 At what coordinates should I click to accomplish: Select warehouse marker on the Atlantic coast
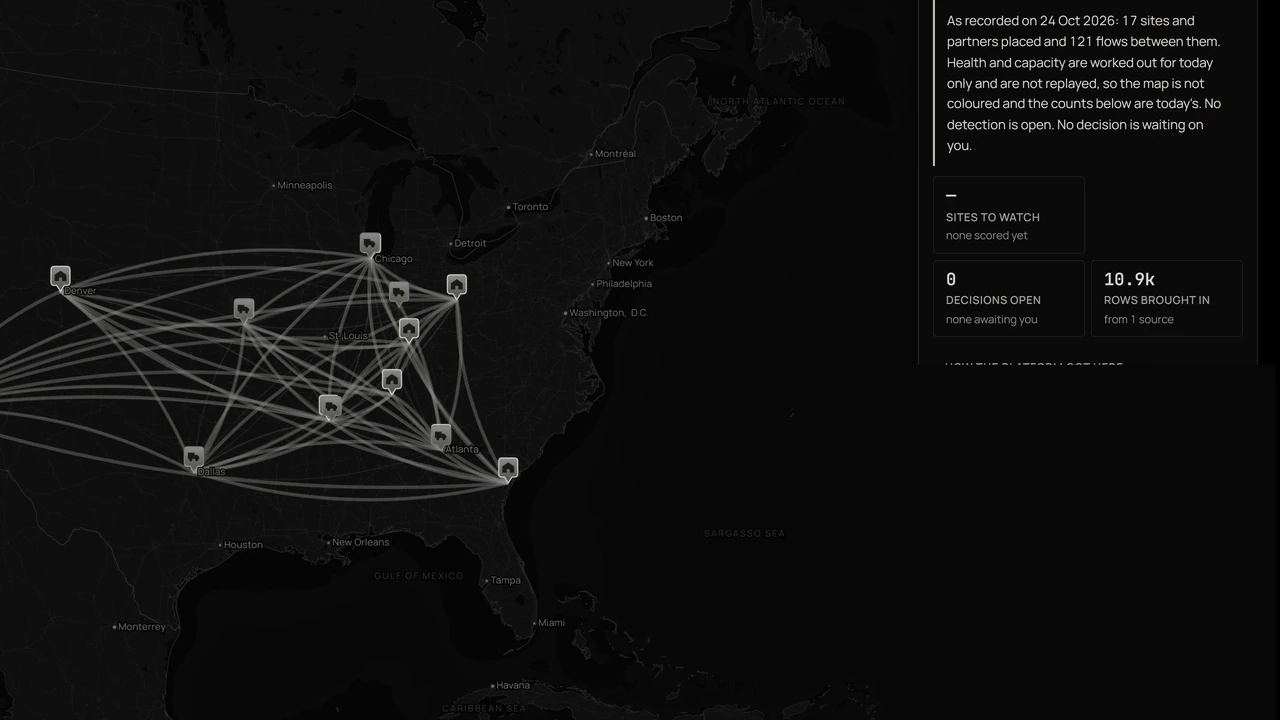(508, 468)
